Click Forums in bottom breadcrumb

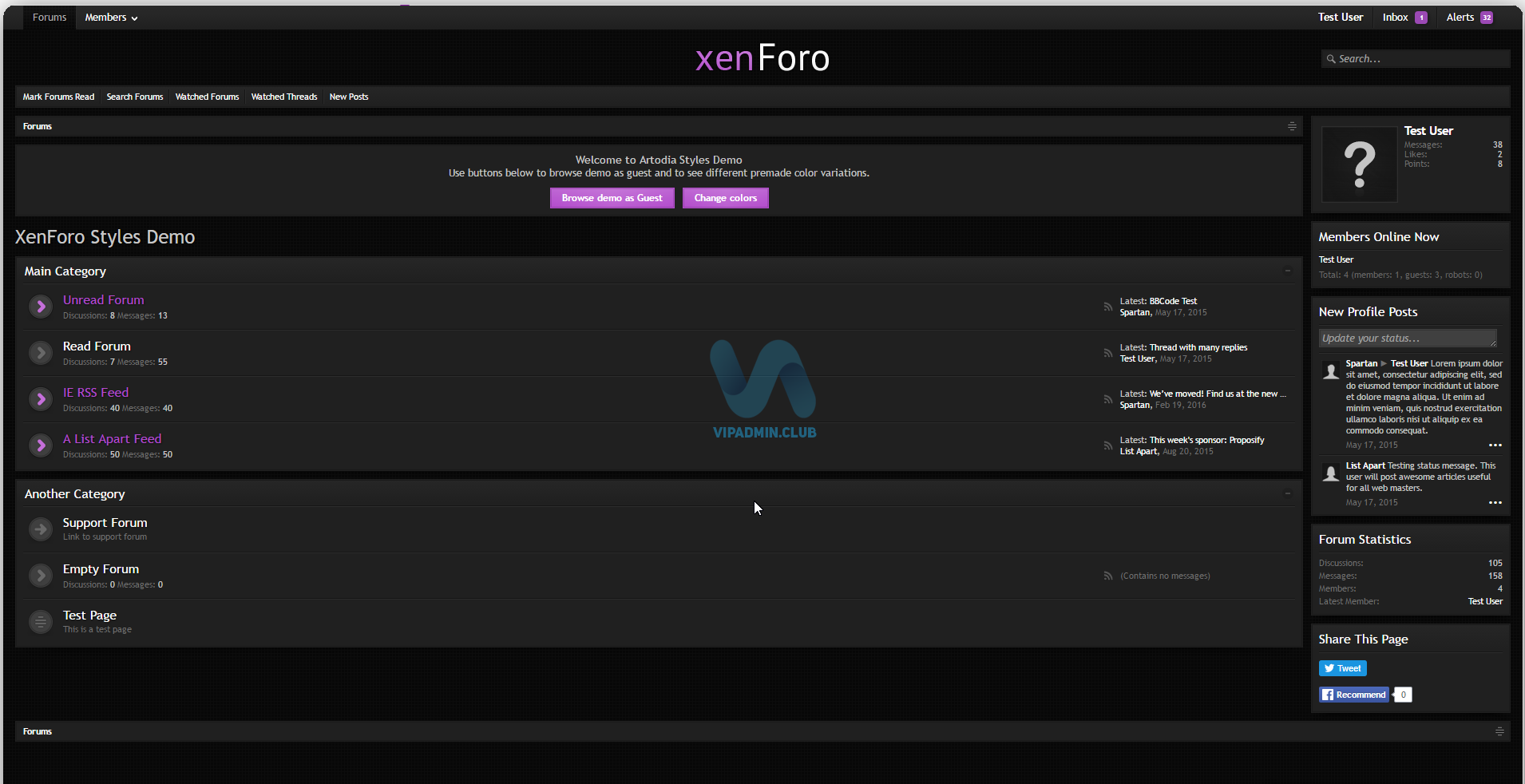tap(38, 731)
